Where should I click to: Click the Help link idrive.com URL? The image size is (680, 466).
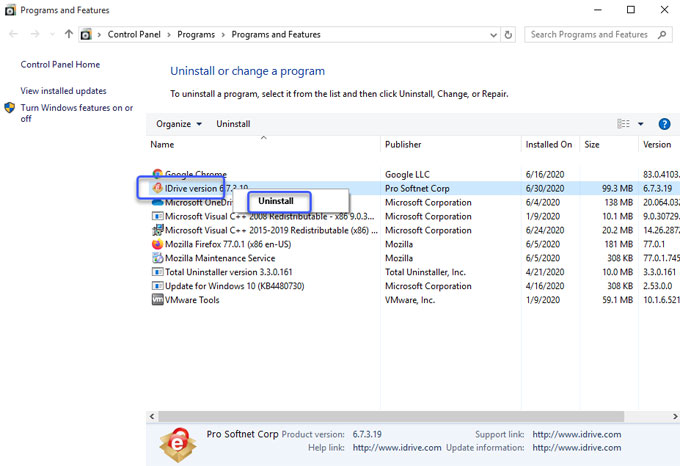[x=397, y=448]
